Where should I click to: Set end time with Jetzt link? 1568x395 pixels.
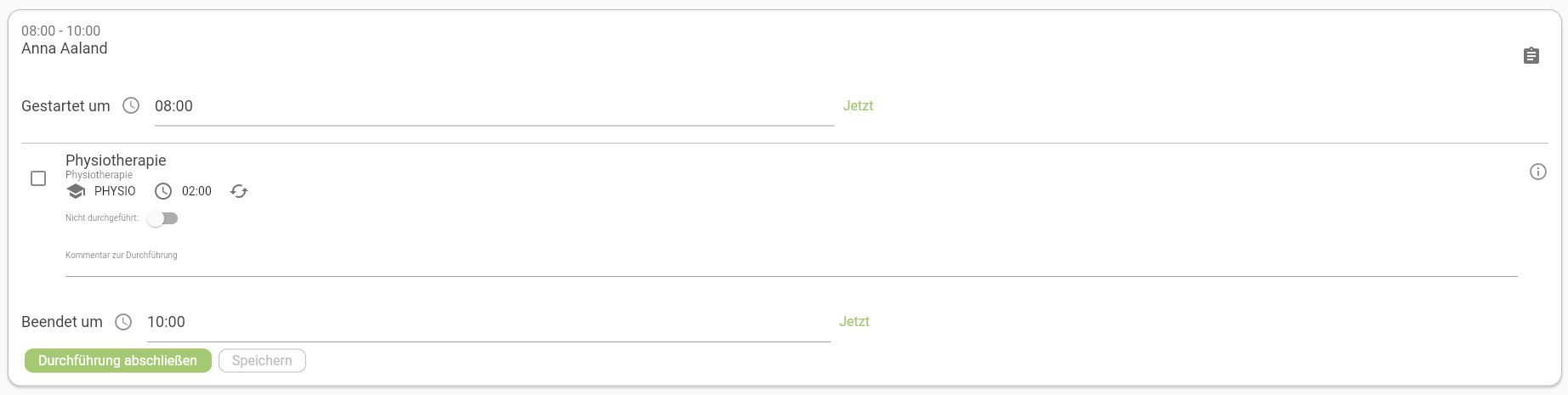(x=854, y=322)
